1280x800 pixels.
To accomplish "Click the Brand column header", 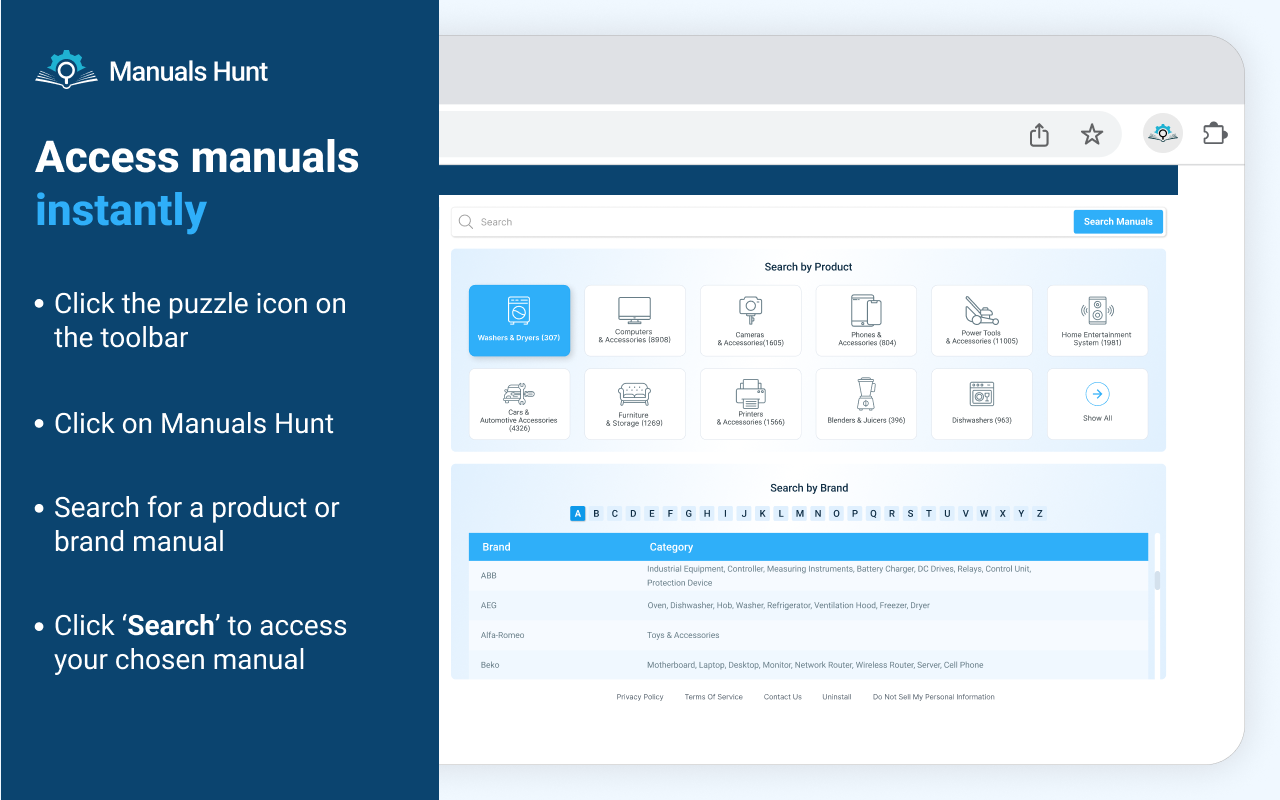I will click(496, 547).
